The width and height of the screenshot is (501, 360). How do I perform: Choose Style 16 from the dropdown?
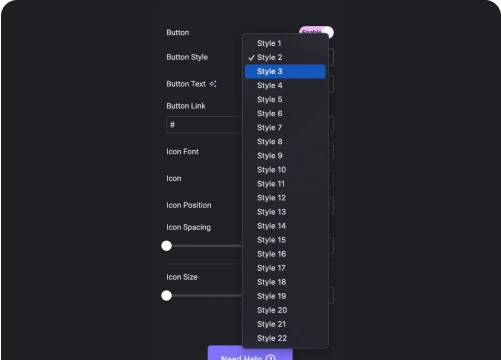click(x=285, y=254)
